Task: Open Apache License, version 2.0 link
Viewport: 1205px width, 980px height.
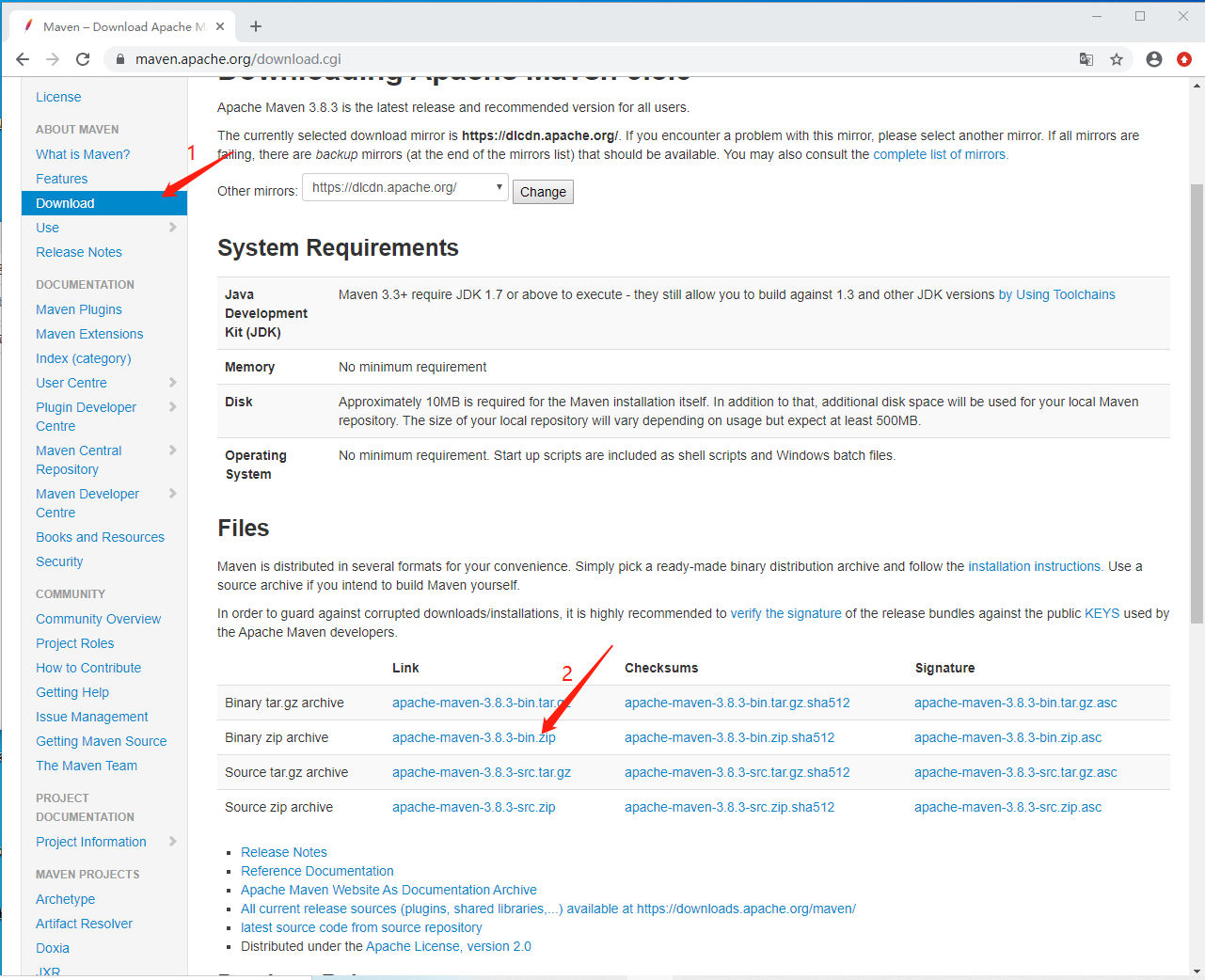Action: [x=449, y=946]
